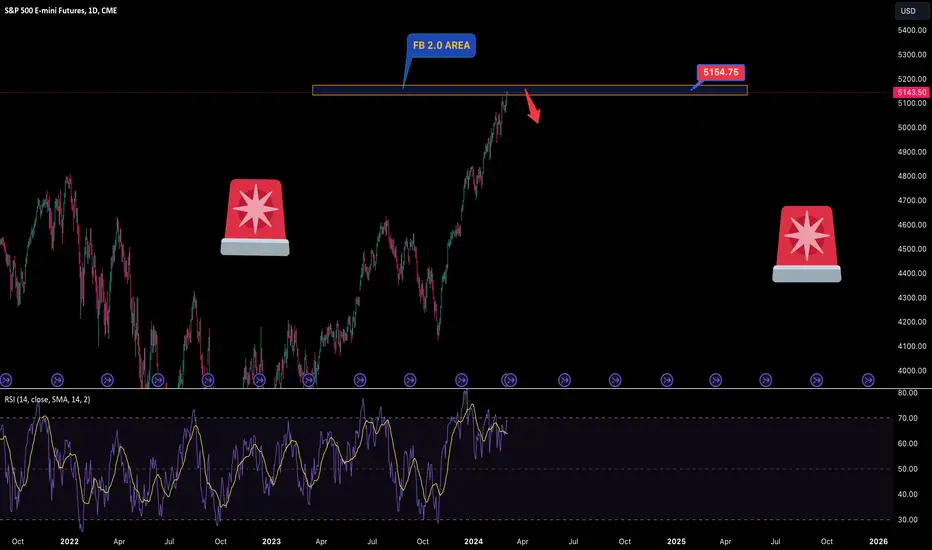Click 2024 on the time axis
The height and width of the screenshot is (550, 932).
click(473, 541)
